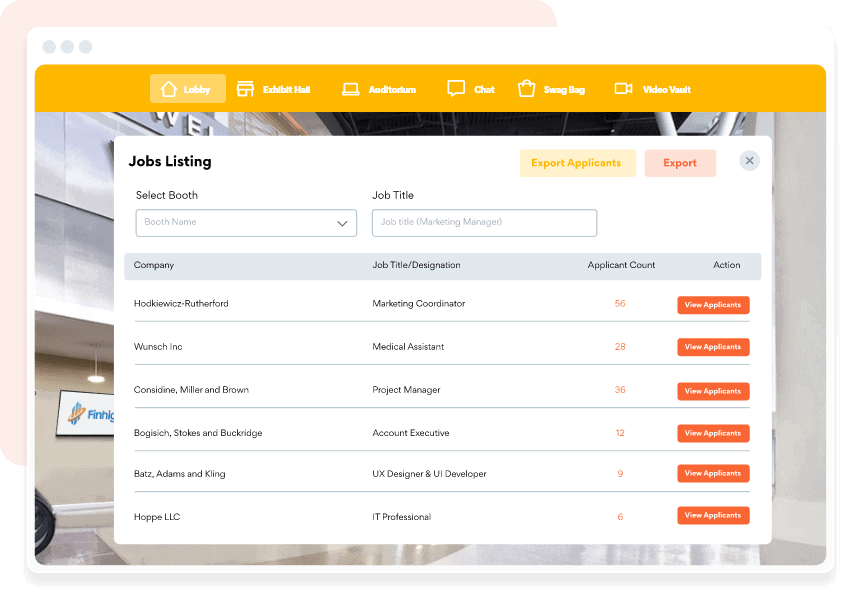
Task: Click the Auditorium laptop icon
Action: tap(350, 89)
